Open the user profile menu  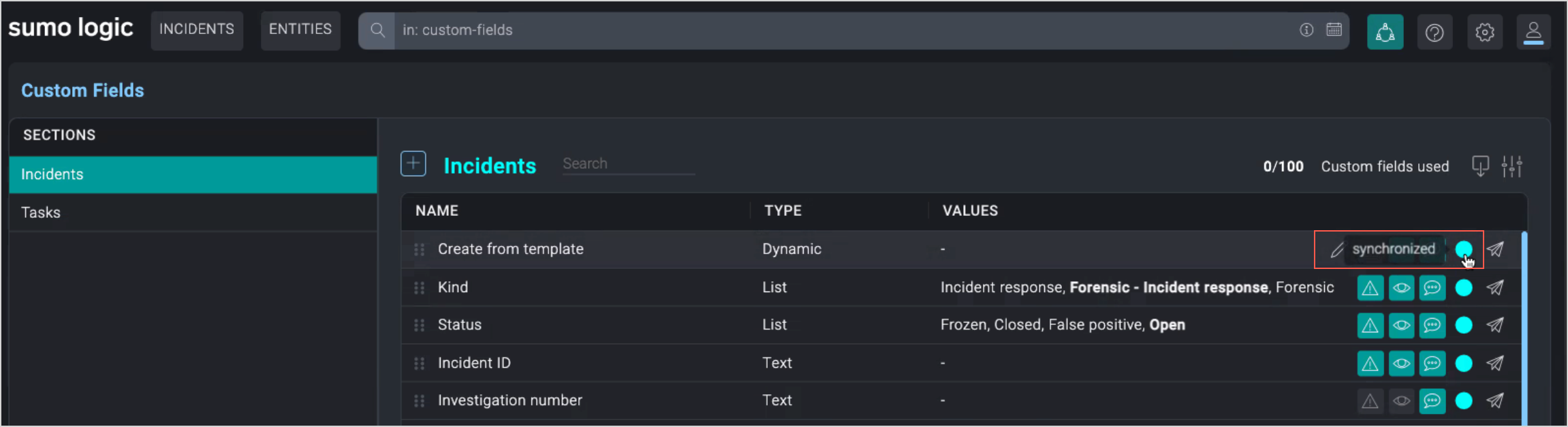1533,32
